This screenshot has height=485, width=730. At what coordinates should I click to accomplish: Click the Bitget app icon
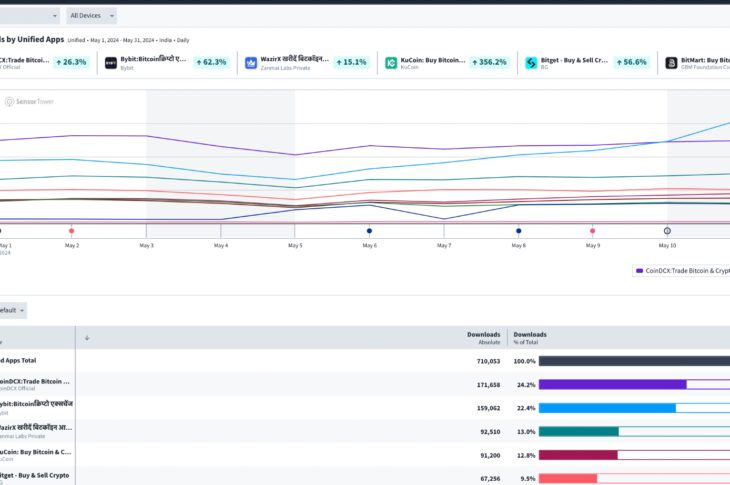532,62
